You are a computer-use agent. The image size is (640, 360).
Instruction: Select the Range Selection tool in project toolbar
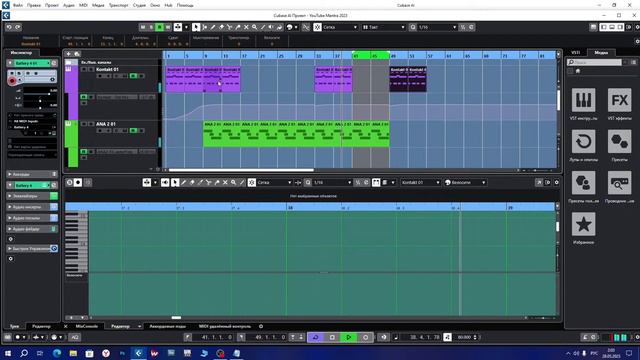click(204, 27)
